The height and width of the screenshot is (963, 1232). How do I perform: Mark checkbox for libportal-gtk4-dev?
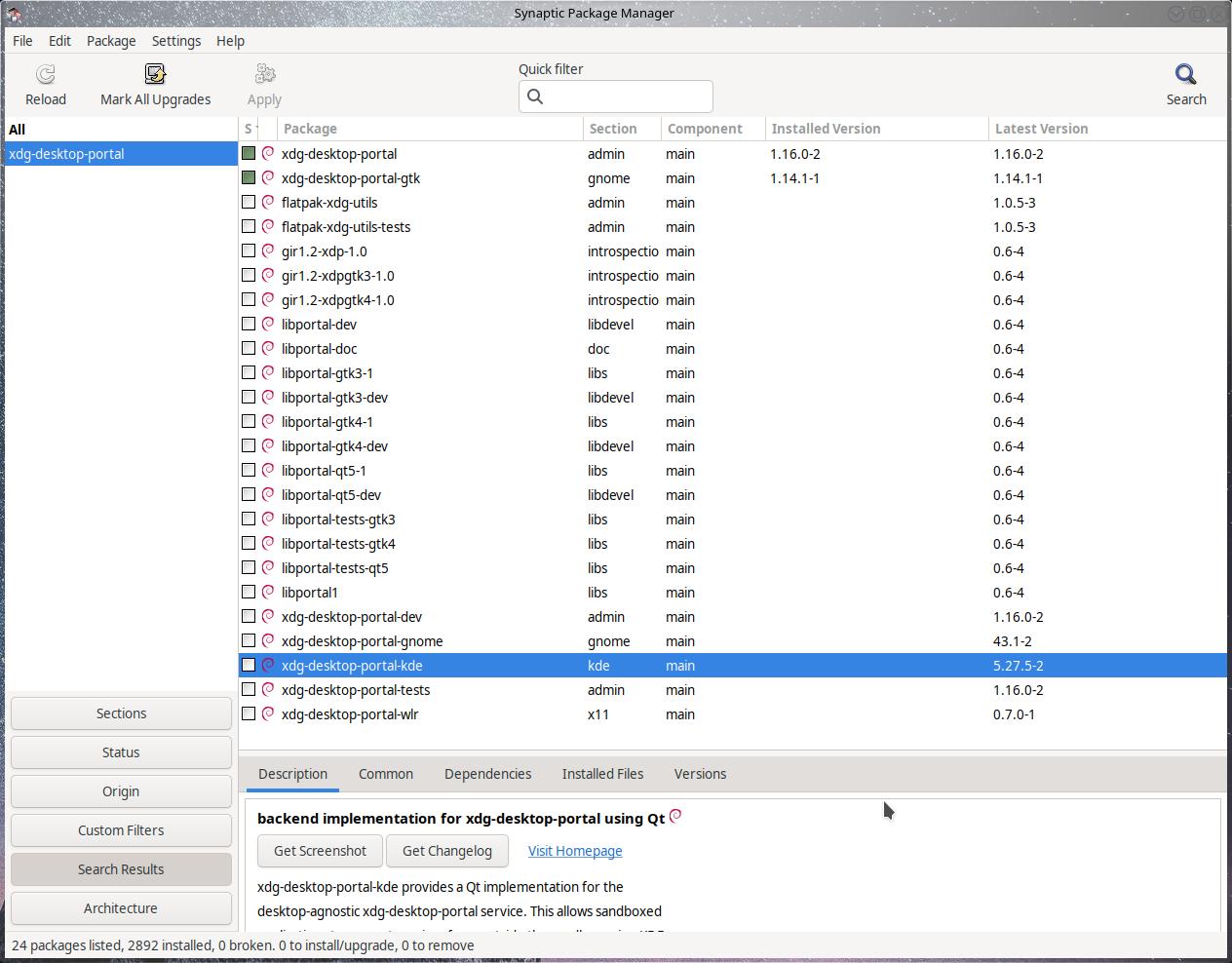(x=249, y=446)
